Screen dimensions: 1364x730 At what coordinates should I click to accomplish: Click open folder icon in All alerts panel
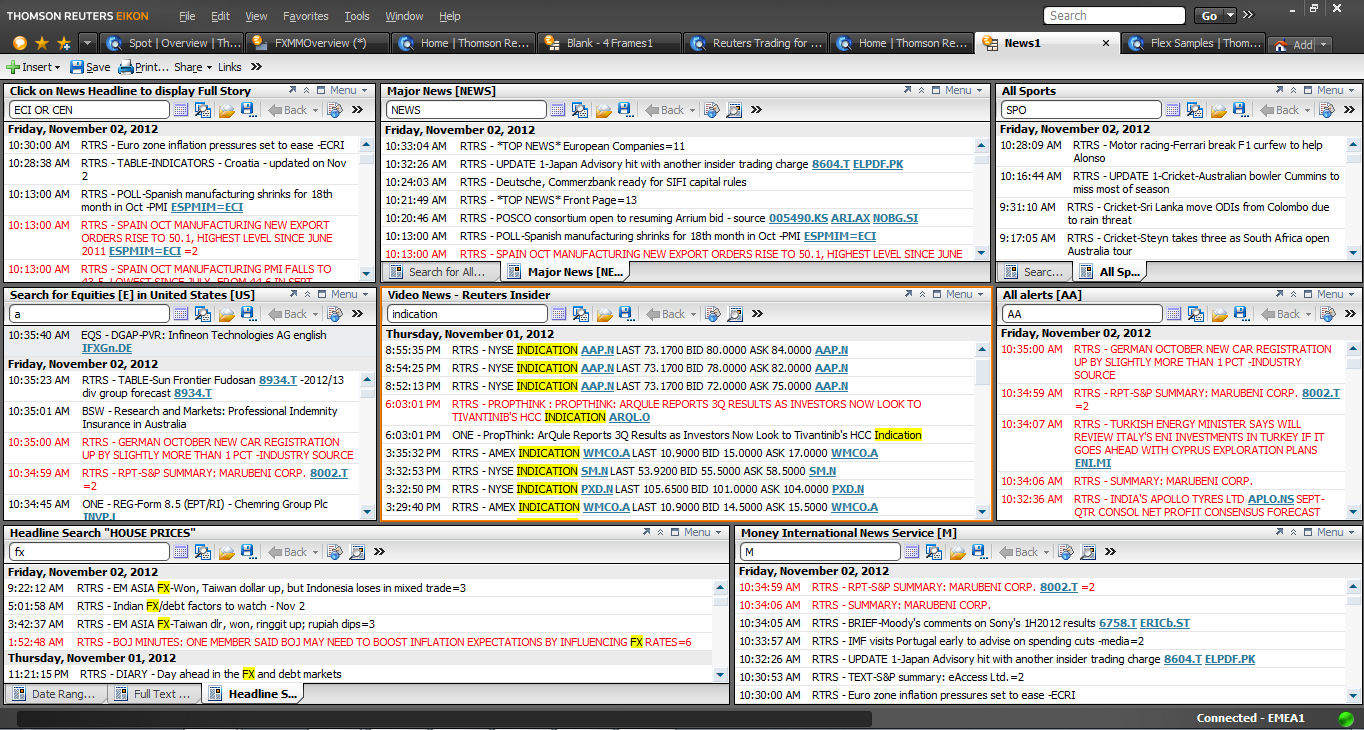1219,314
